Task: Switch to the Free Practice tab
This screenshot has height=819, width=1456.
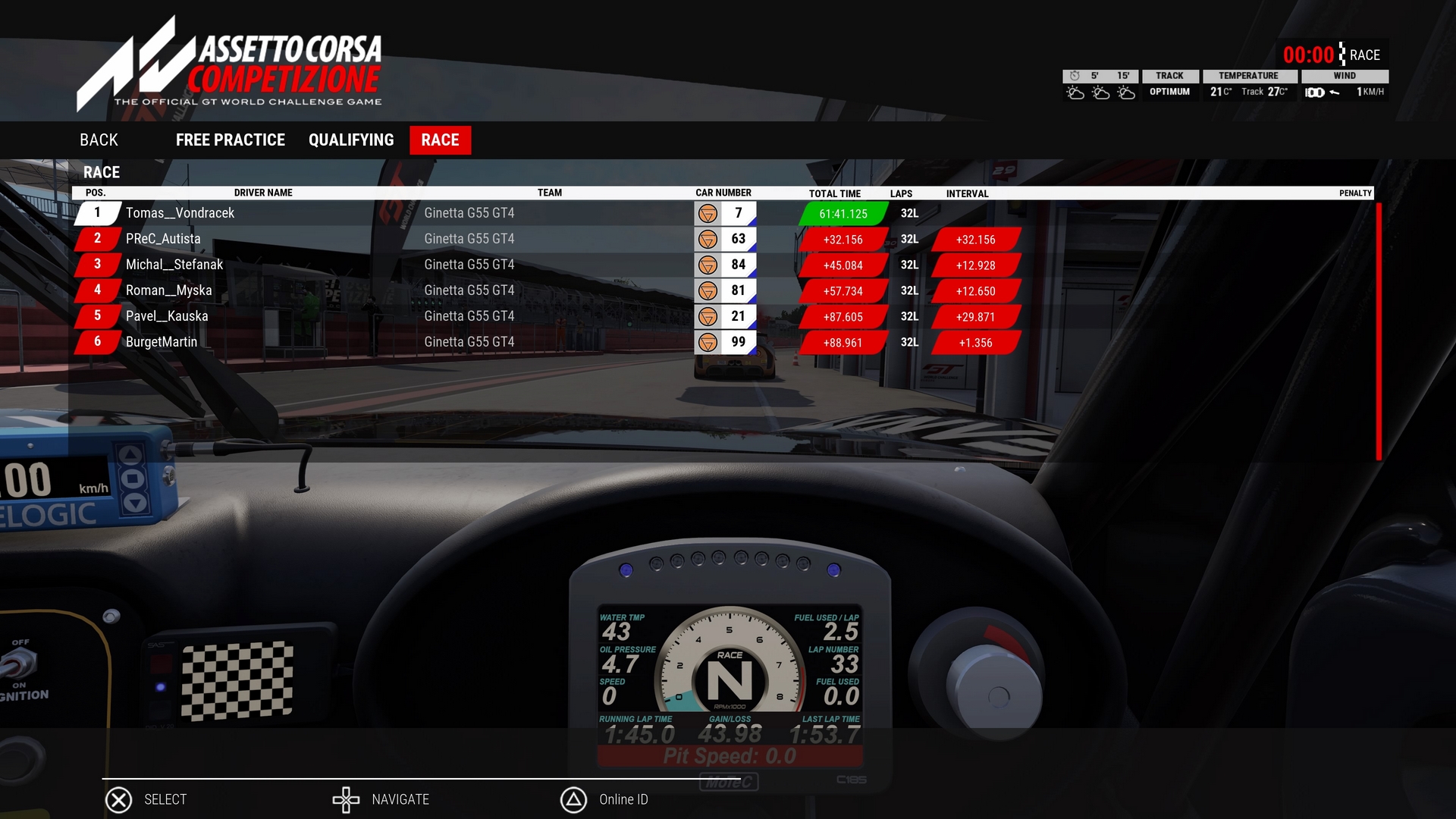Action: [231, 140]
